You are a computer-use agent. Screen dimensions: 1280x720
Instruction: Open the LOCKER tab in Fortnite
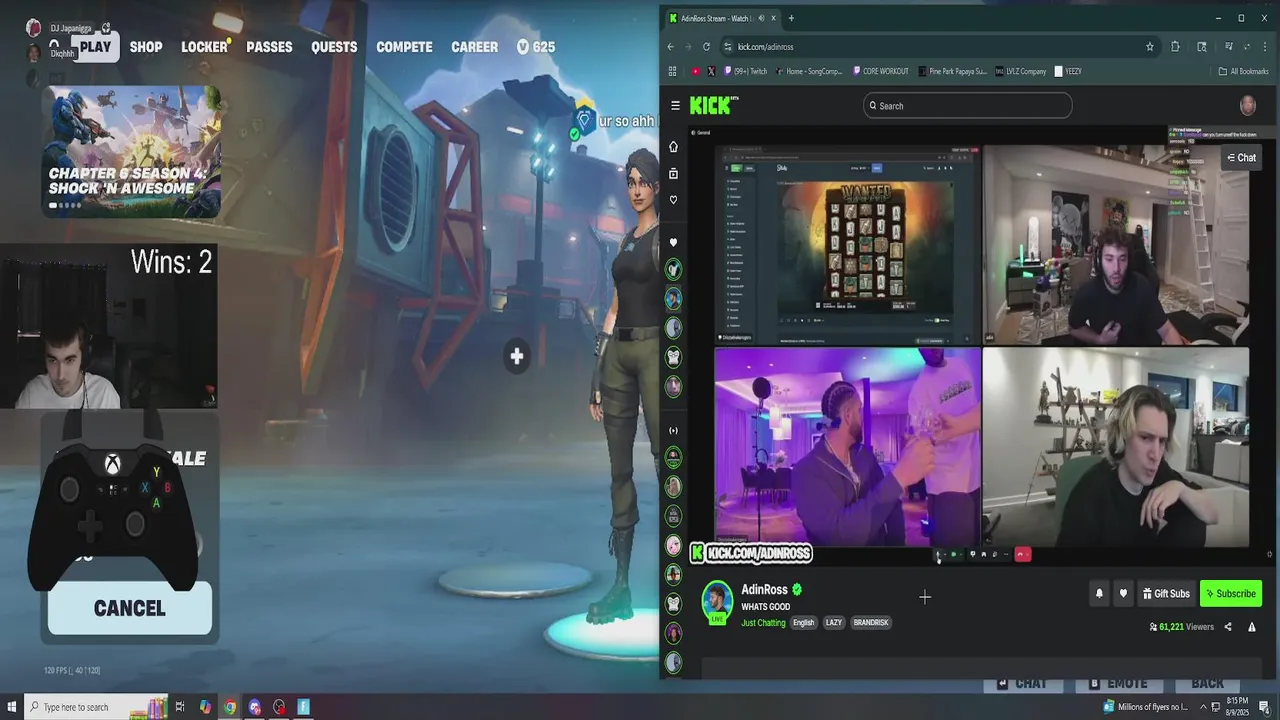tap(205, 47)
